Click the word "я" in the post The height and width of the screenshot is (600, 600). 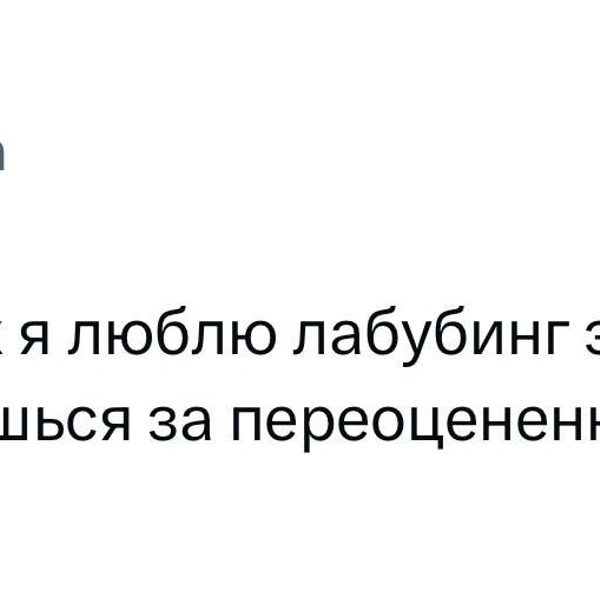point(35,339)
